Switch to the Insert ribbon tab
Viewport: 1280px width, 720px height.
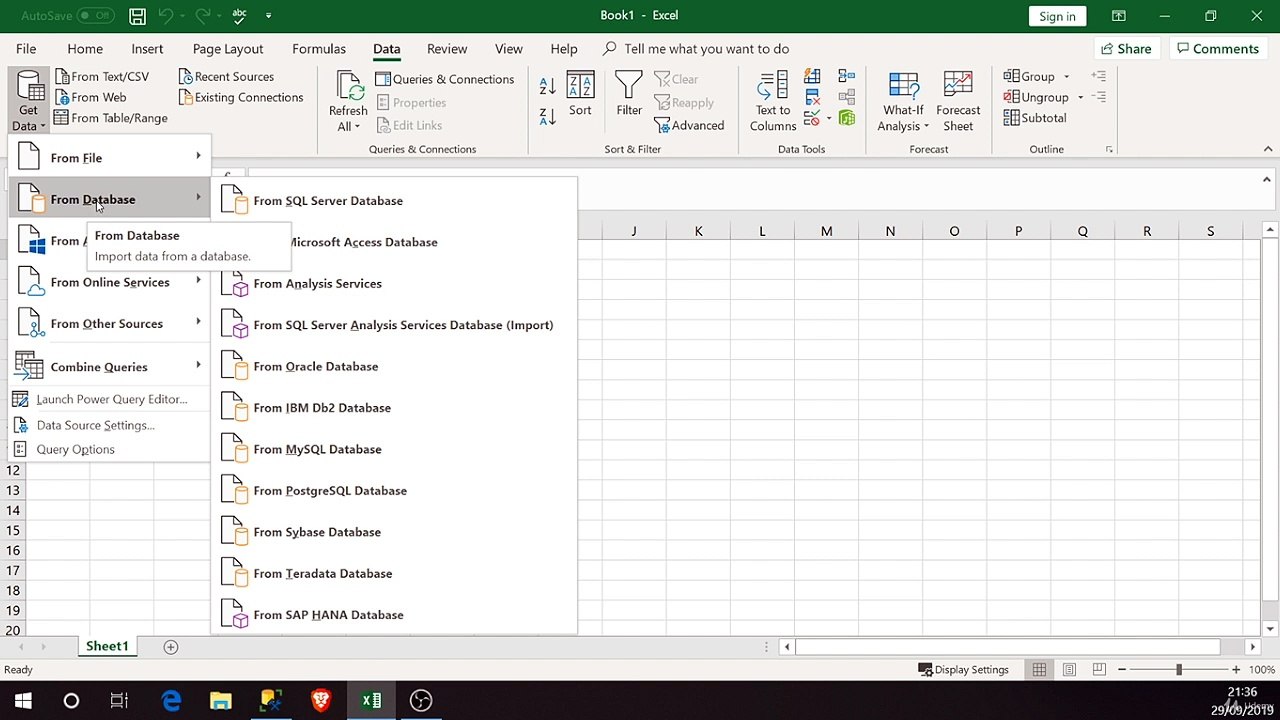tap(147, 48)
